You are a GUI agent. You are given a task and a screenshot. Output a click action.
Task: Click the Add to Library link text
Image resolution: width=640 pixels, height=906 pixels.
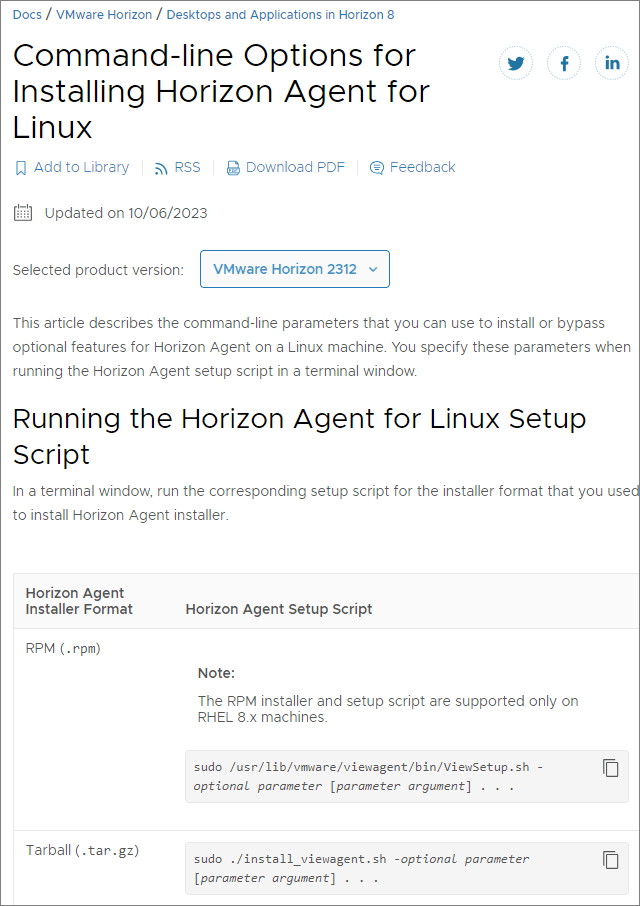pyautogui.click(x=81, y=168)
